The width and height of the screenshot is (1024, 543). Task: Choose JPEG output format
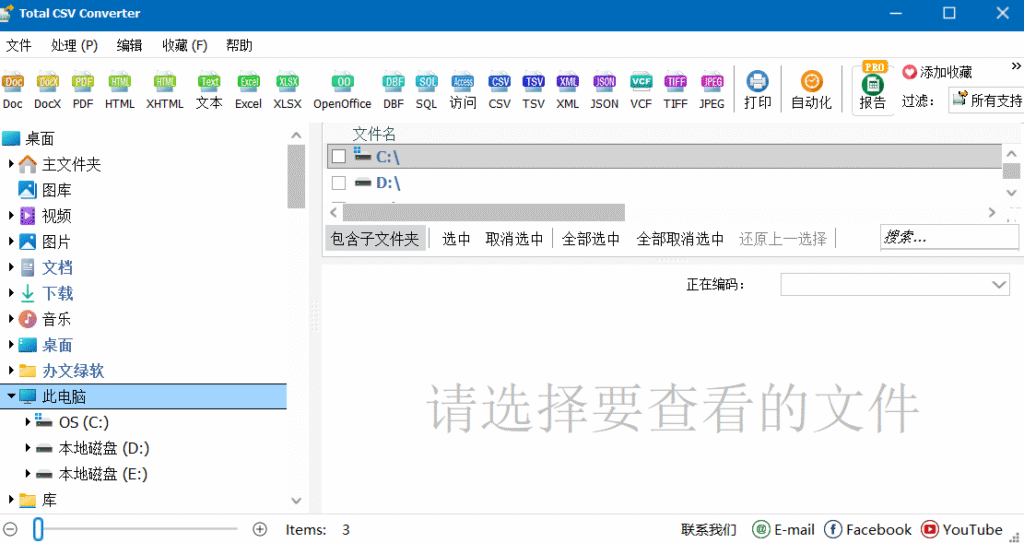712,90
